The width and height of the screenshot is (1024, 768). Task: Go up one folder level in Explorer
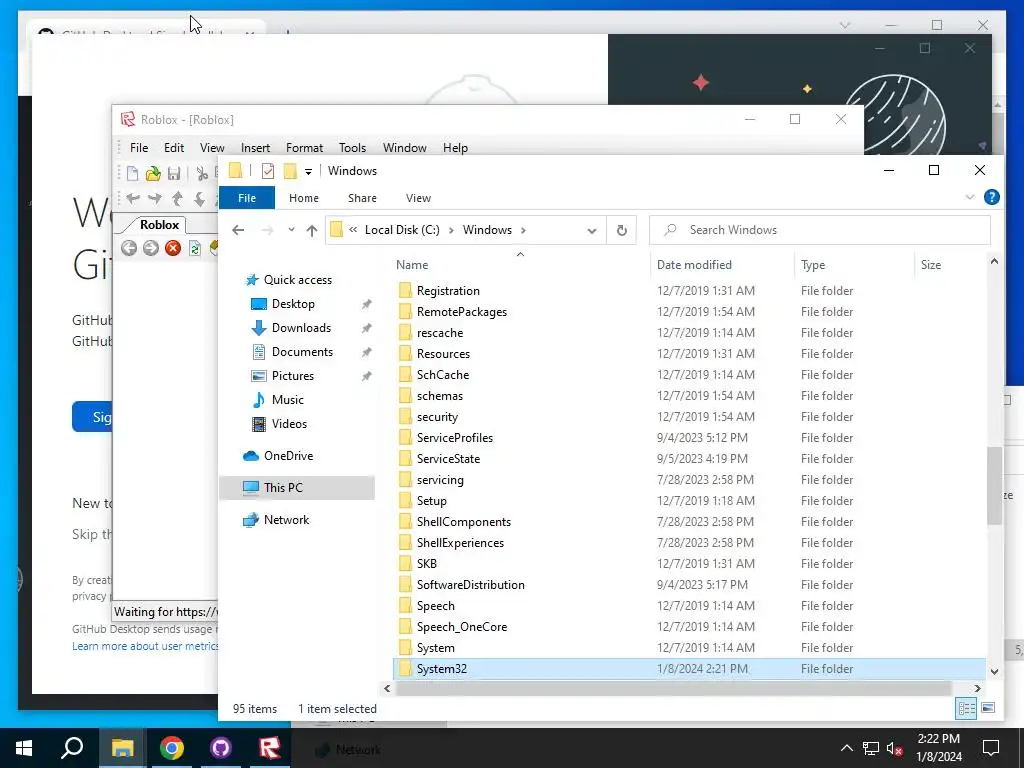tap(312, 230)
